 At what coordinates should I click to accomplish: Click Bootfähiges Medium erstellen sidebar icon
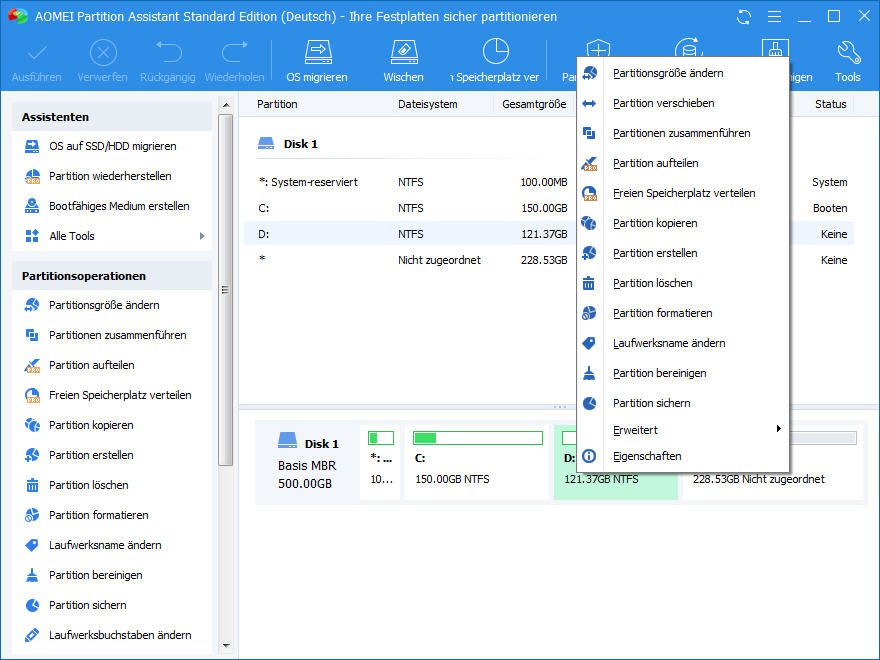click(32, 206)
